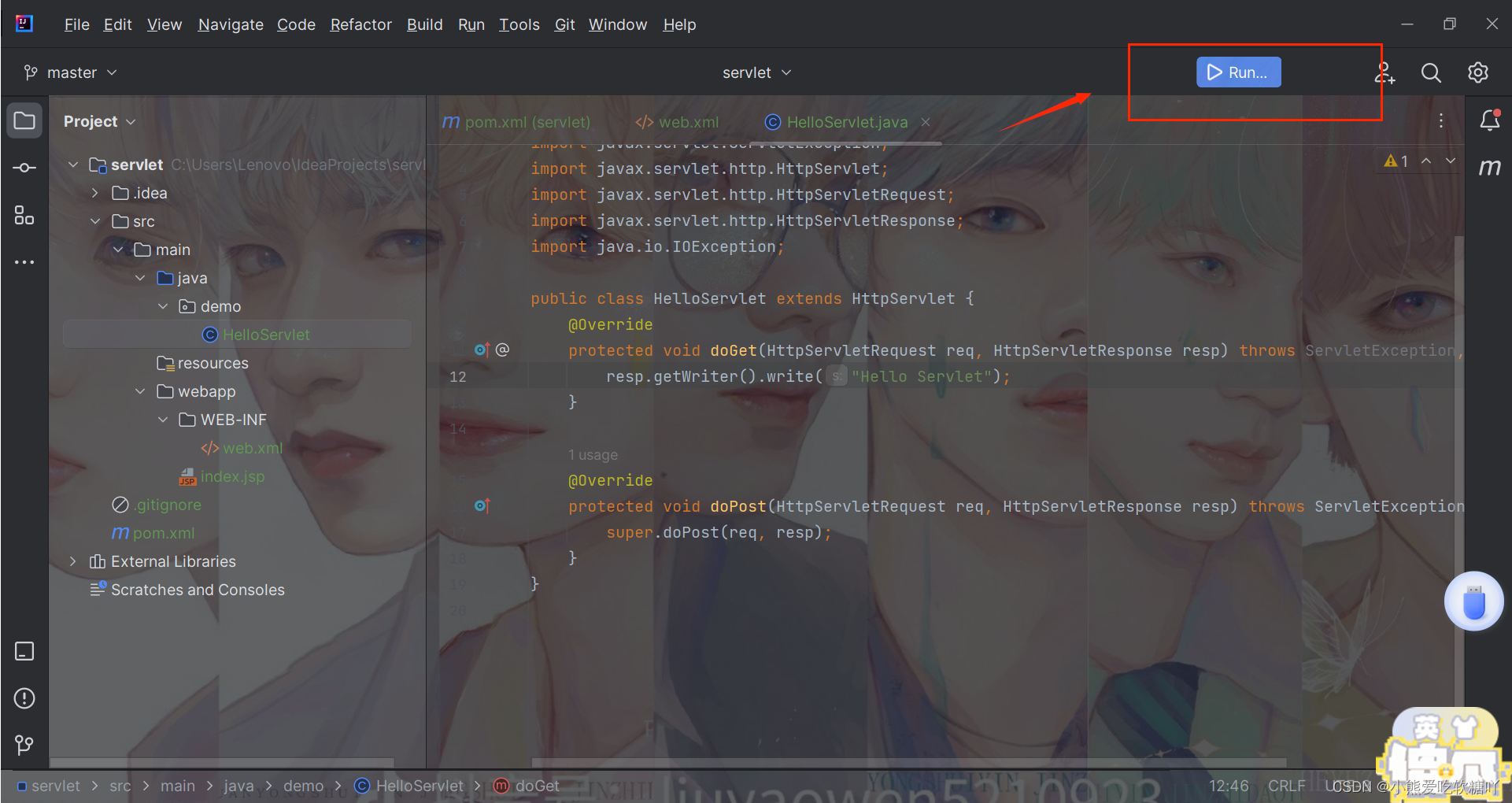Open the Notifications bell icon
The image size is (1512, 803).
tap(1489, 120)
